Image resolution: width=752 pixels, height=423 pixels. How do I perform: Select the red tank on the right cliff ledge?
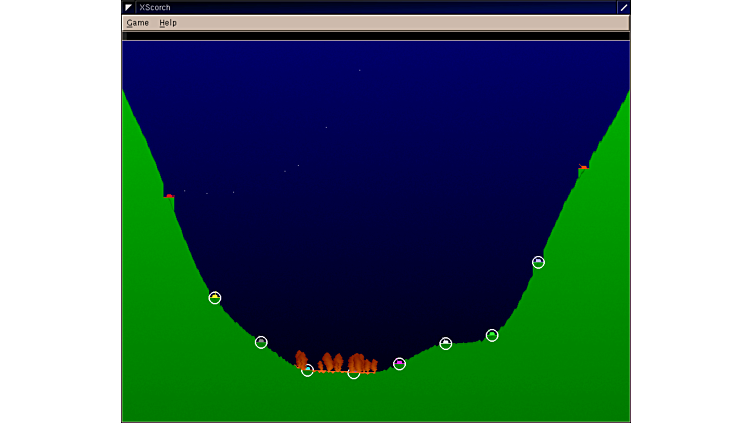(x=583, y=168)
